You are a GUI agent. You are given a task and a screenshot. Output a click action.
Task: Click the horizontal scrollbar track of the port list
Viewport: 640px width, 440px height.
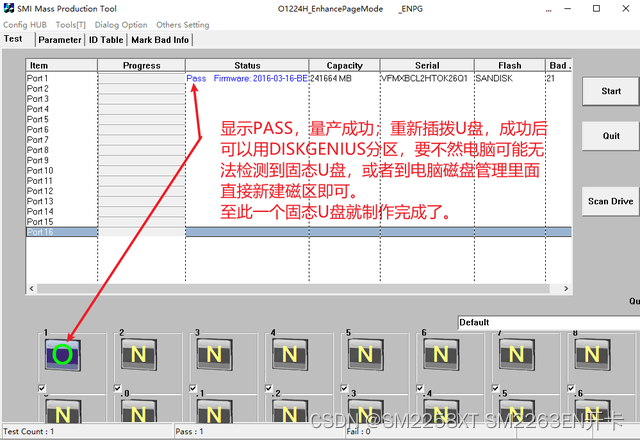293,289
